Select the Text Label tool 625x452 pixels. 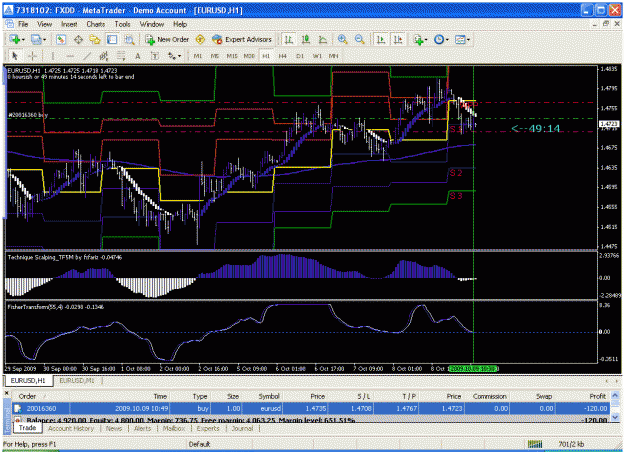(155, 56)
